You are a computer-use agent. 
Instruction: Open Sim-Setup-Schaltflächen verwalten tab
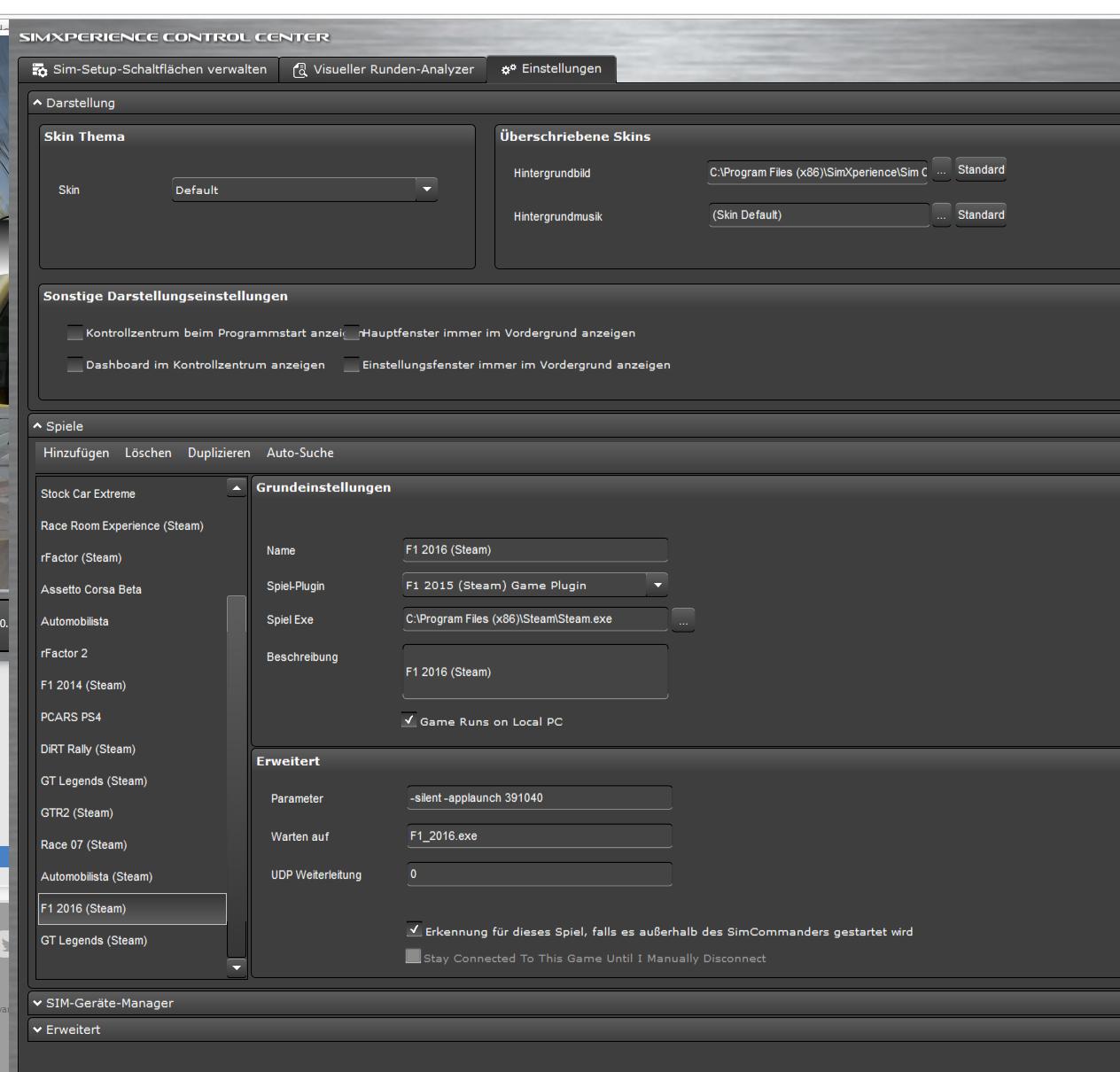pyautogui.click(x=148, y=69)
